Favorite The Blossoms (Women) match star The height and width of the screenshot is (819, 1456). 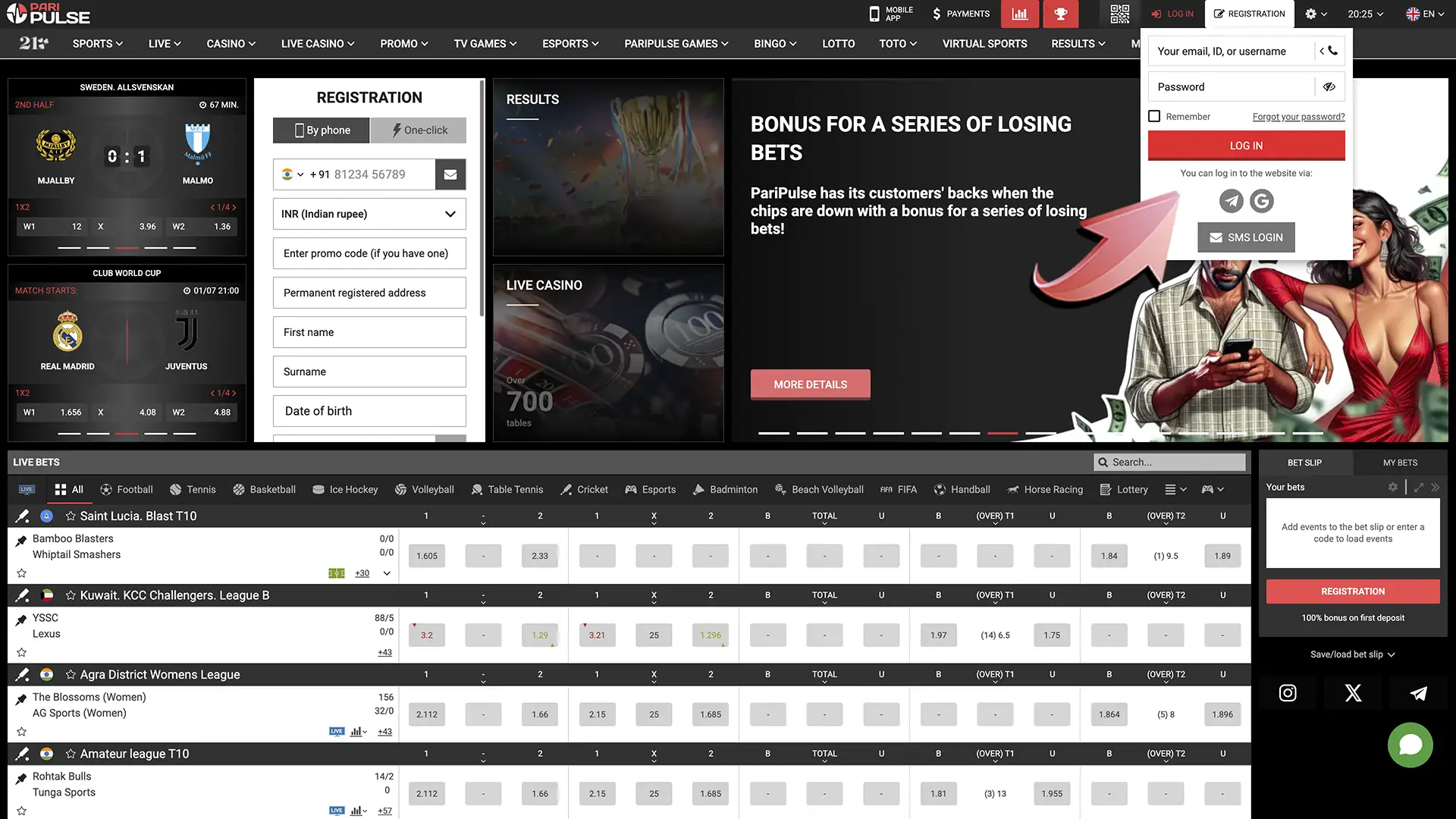coord(21,732)
